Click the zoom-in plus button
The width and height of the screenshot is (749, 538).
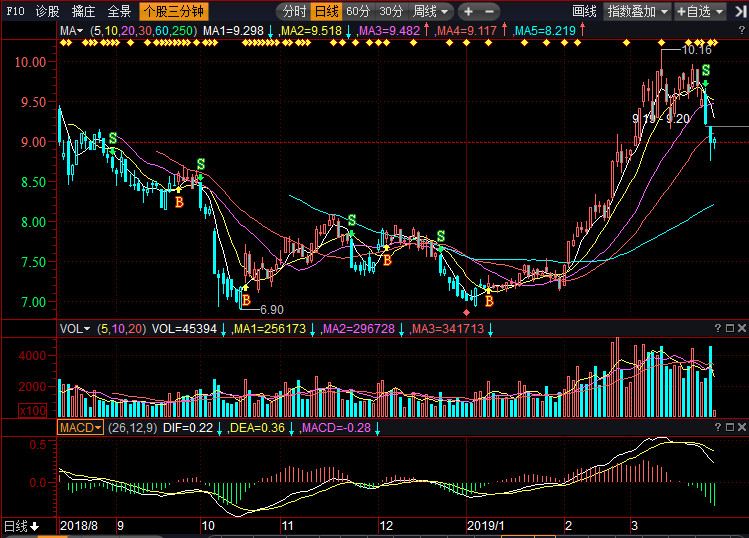point(468,12)
